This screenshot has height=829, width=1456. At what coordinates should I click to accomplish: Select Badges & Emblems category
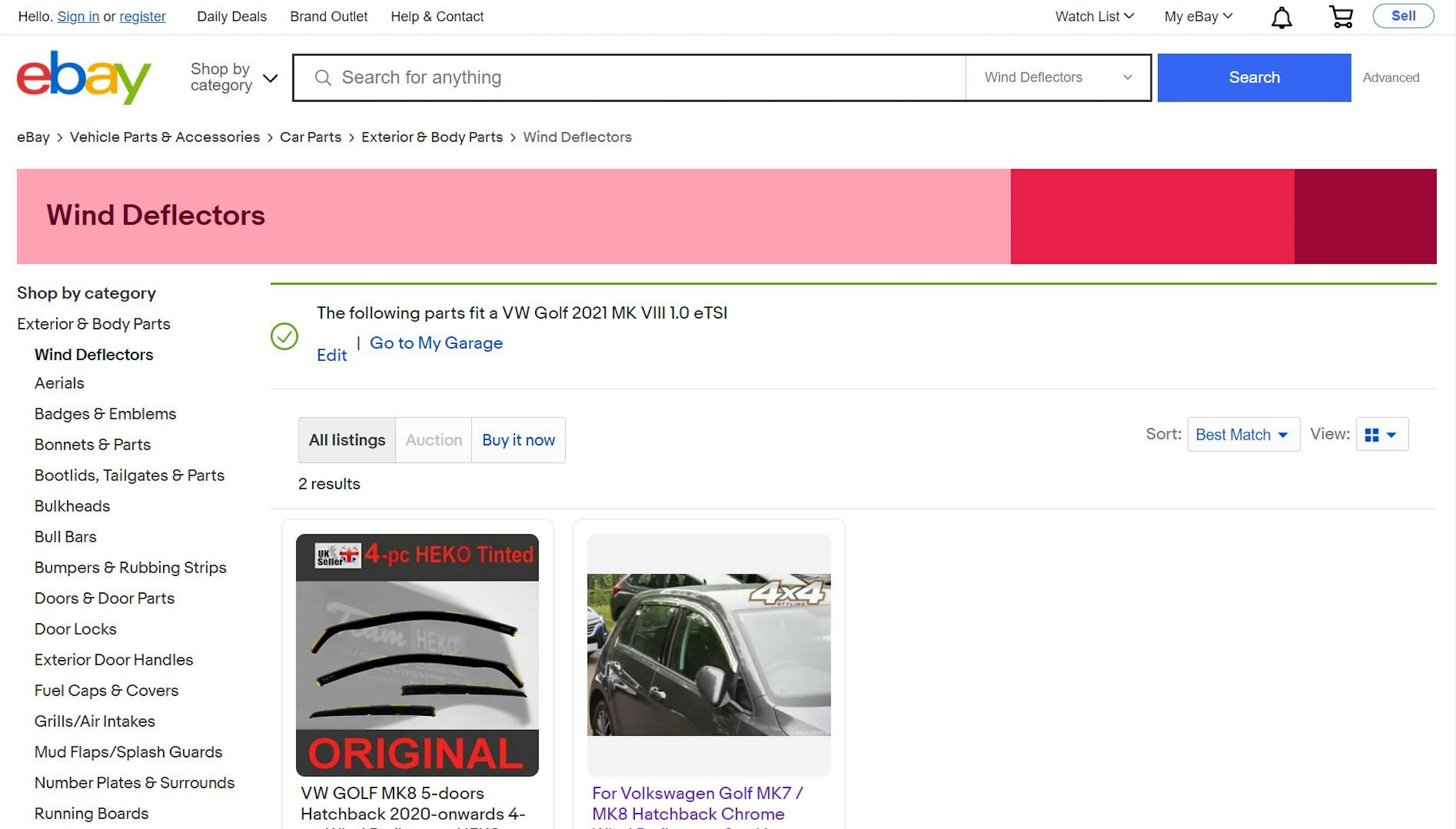105,414
